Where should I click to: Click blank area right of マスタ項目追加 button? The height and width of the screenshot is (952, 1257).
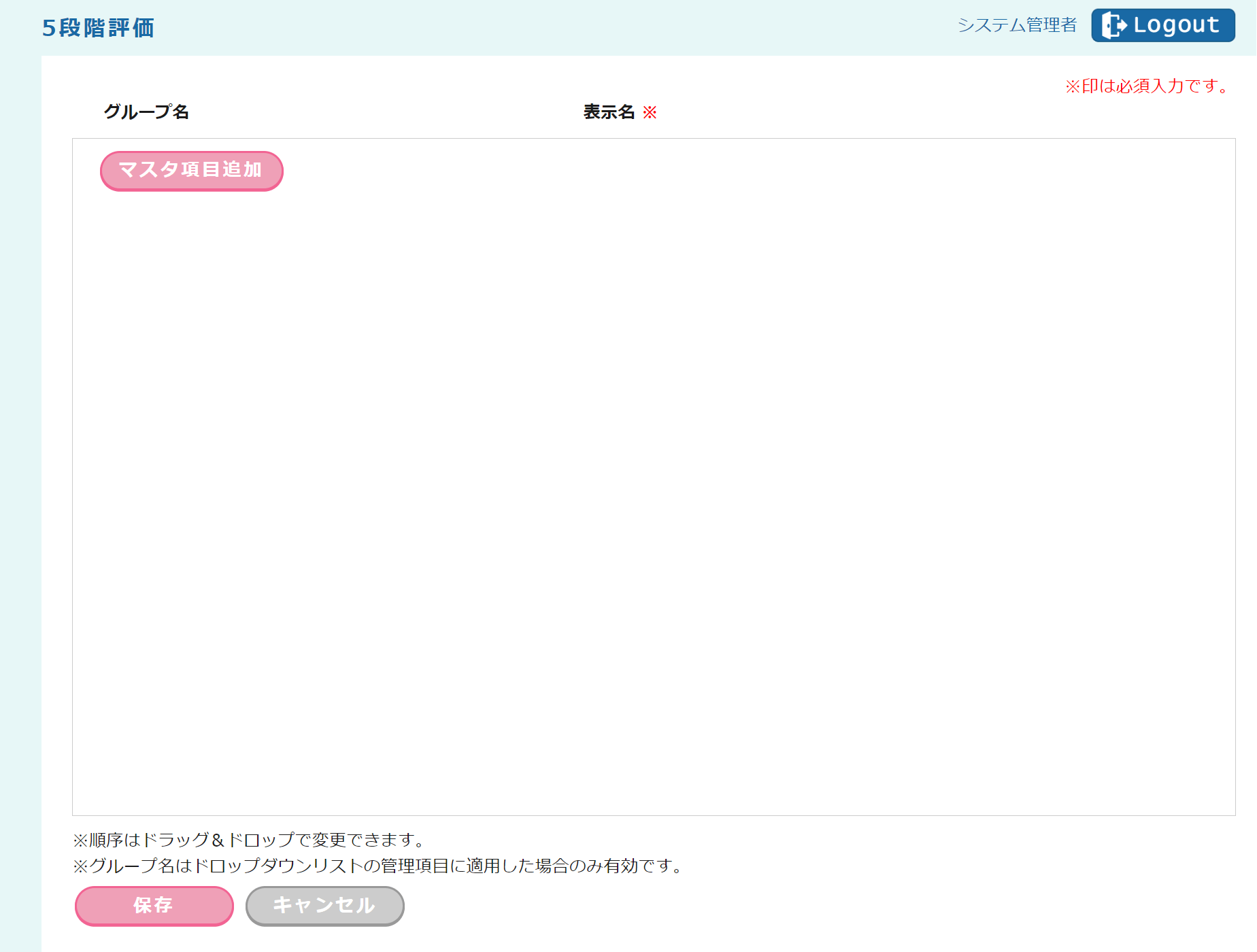coord(680,170)
